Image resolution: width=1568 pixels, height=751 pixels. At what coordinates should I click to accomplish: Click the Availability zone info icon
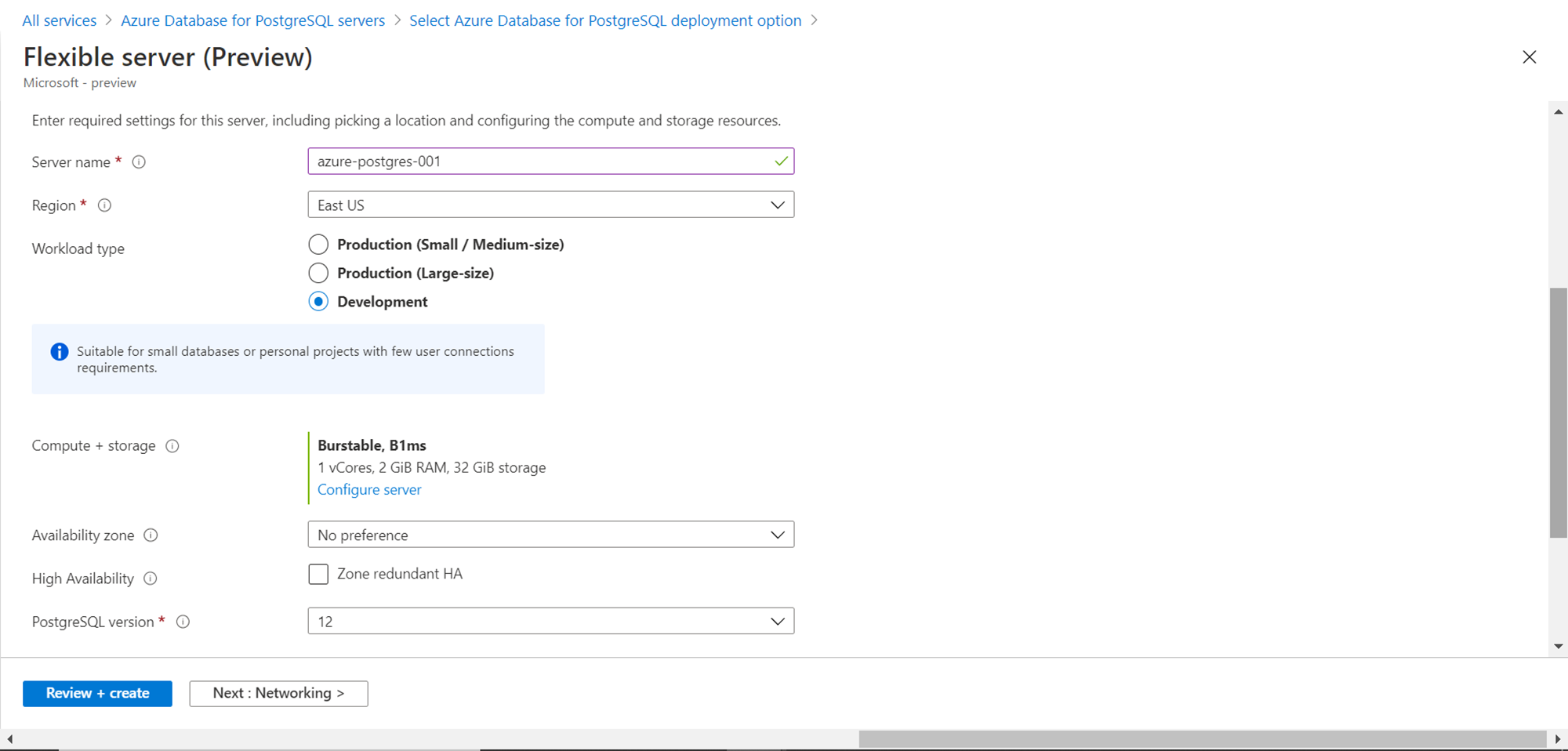click(x=151, y=535)
